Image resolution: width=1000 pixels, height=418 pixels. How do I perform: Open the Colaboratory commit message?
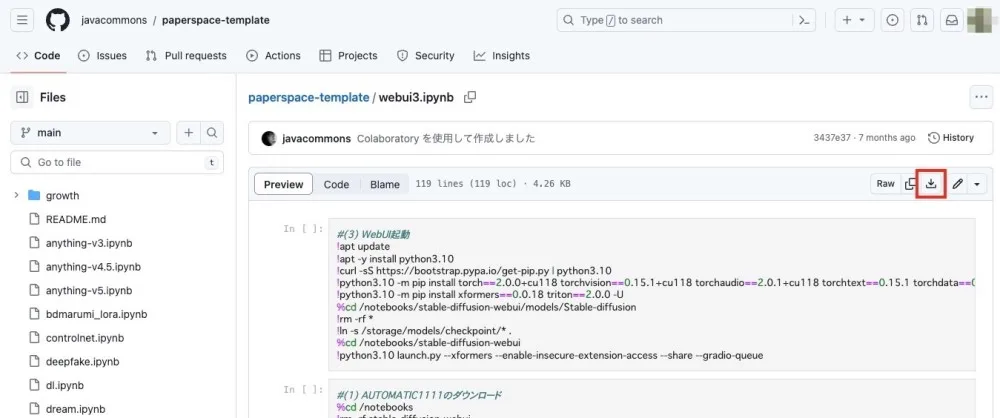(x=446, y=138)
